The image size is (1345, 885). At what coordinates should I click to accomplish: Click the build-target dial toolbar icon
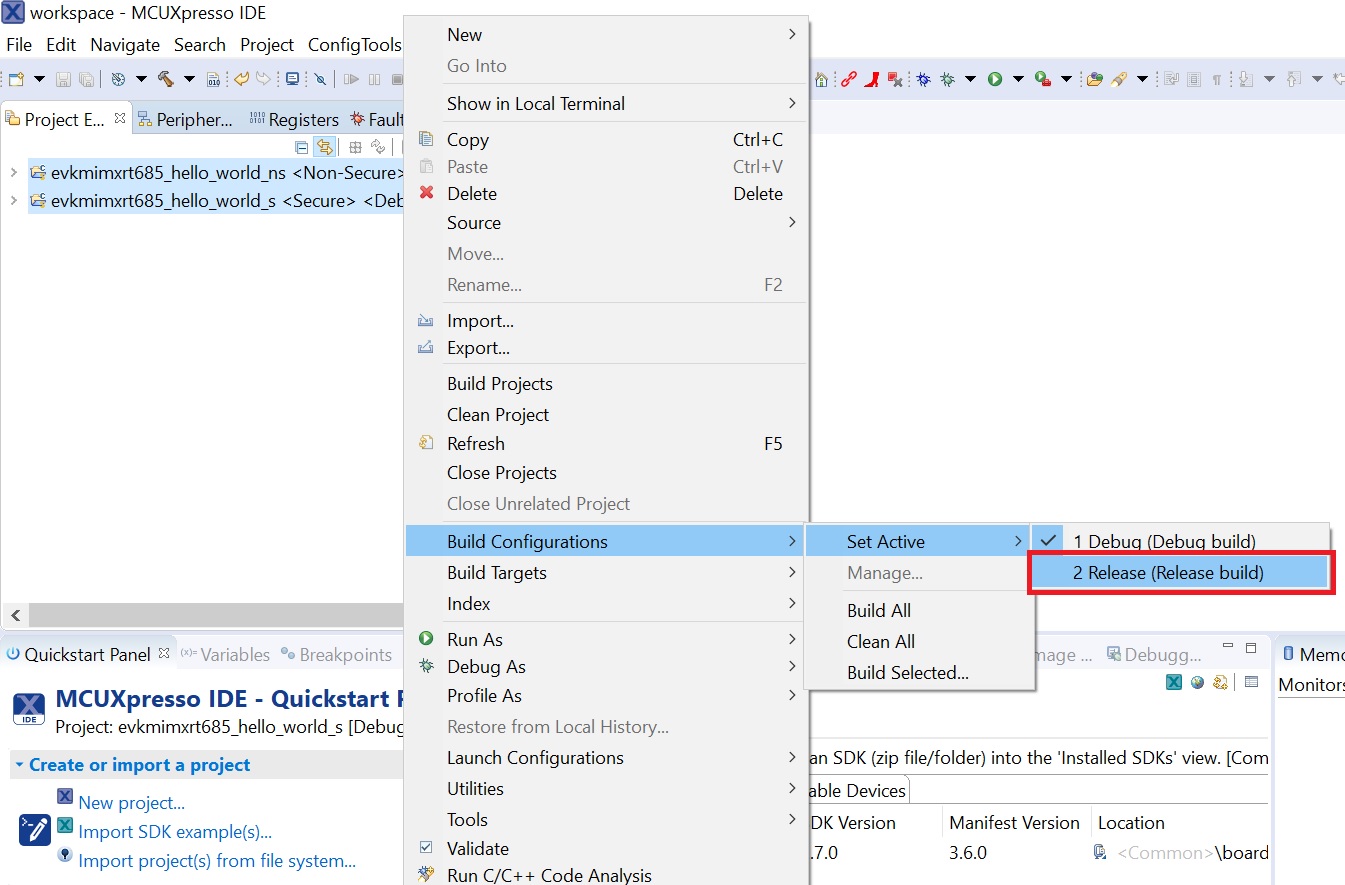point(118,79)
